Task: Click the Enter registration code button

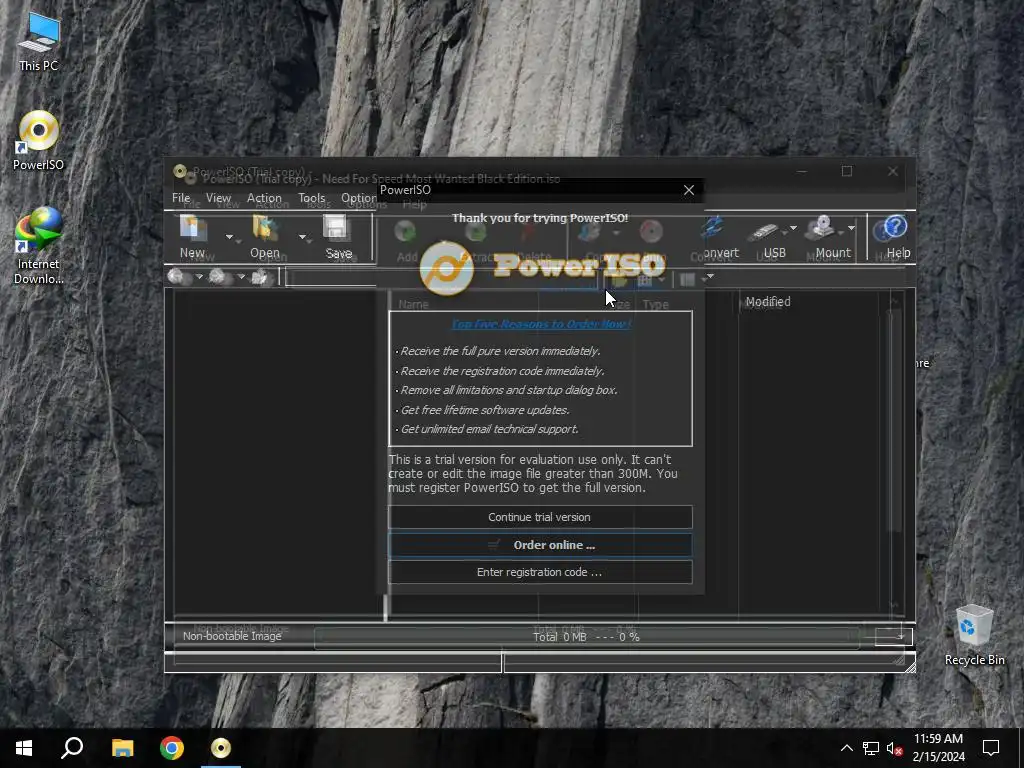Action: coord(540,572)
